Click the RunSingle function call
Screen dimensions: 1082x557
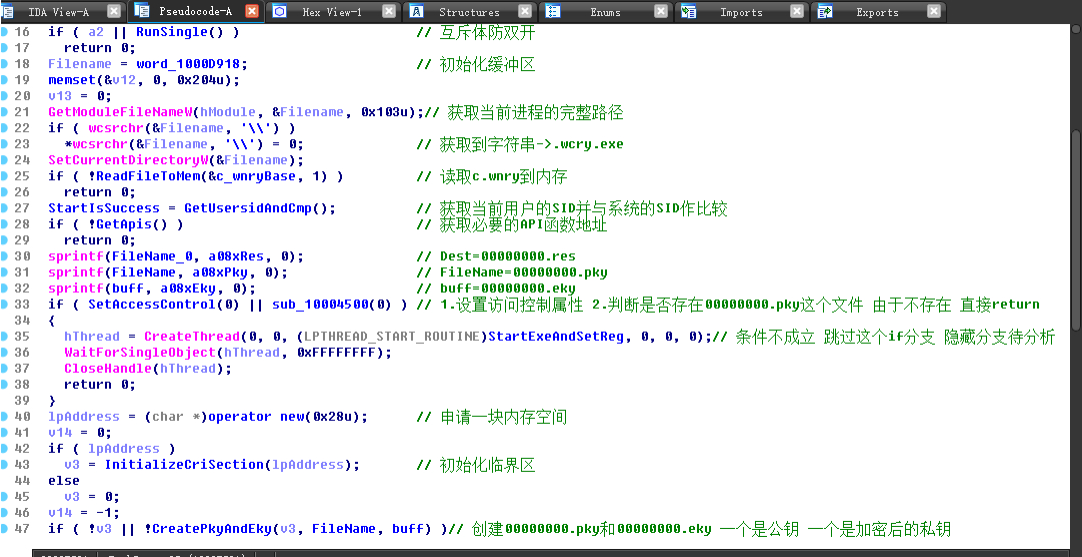tap(173, 32)
